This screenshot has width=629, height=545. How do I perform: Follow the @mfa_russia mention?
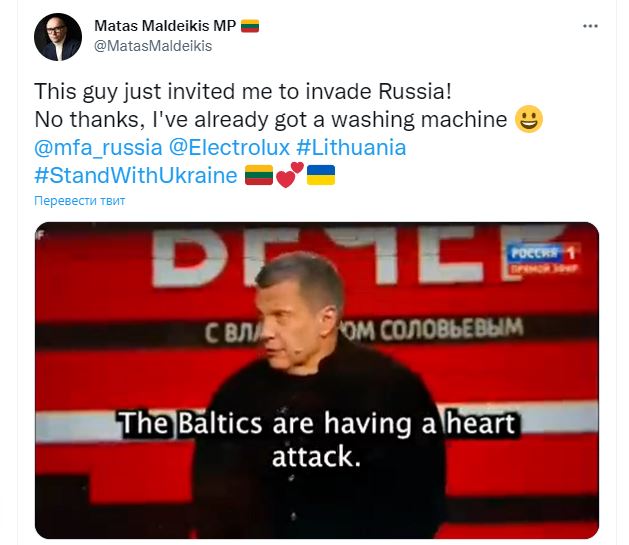[x=98, y=148]
